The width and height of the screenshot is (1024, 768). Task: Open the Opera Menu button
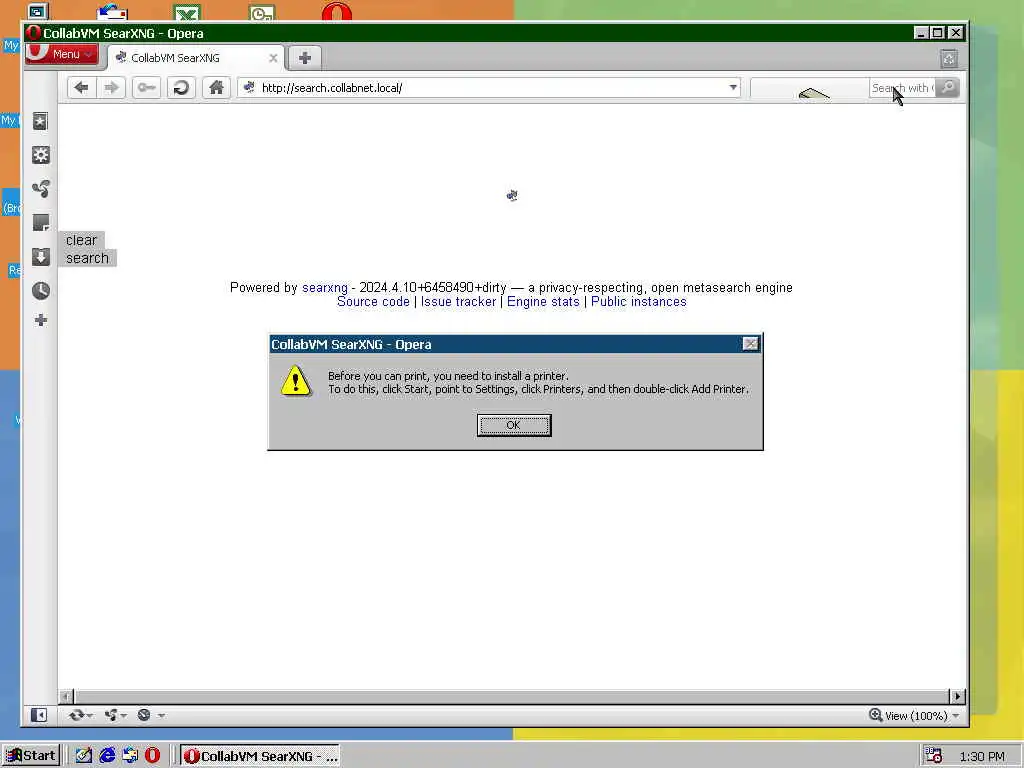[62, 54]
